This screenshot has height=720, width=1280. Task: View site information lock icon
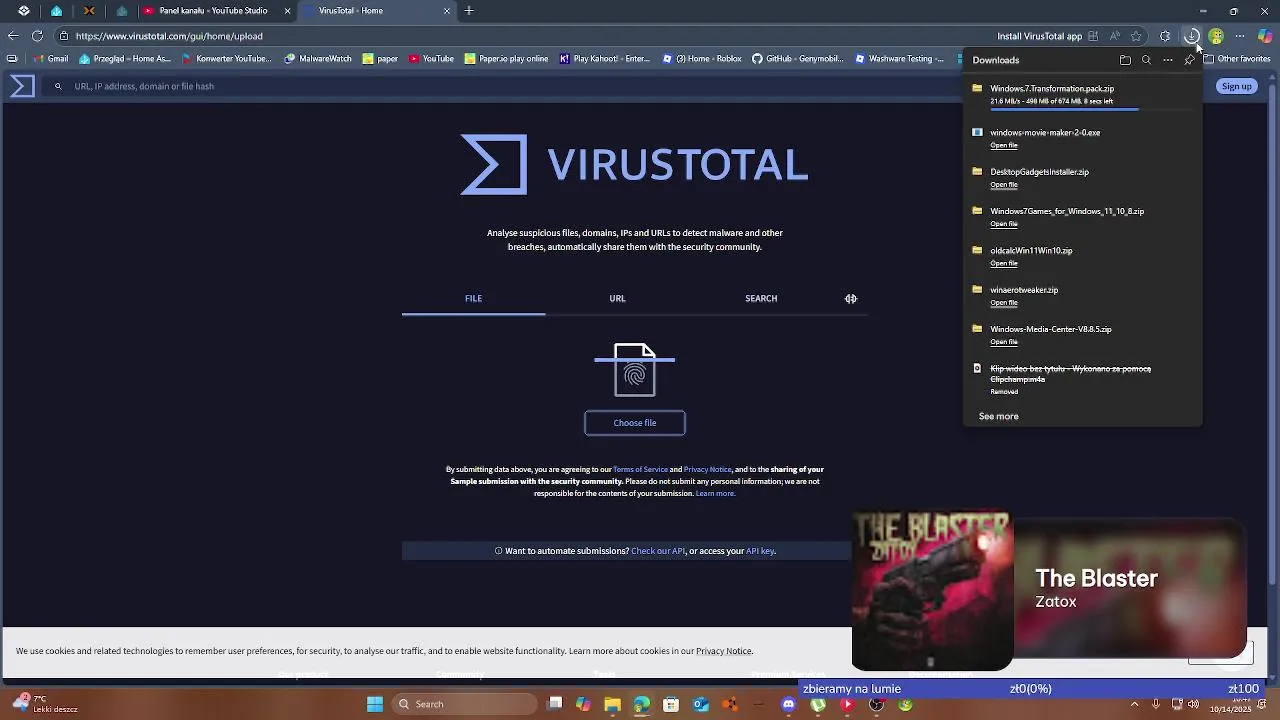(64, 36)
